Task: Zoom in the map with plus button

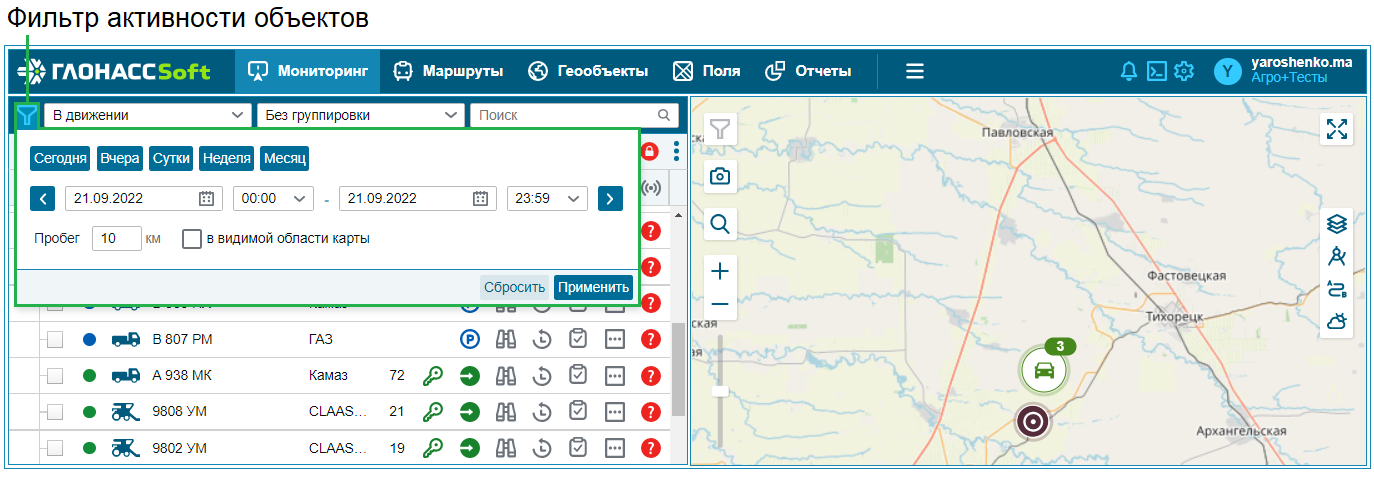Action: [x=720, y=271]
